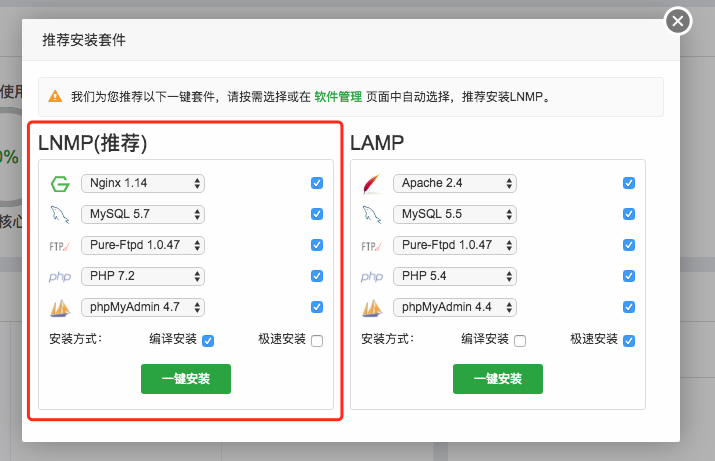Image resolution: width=715 pixels, height=461 pixels.
Task: Click the orange warning triangle icon
Action: pyautogui.click(x=55, y=97)
